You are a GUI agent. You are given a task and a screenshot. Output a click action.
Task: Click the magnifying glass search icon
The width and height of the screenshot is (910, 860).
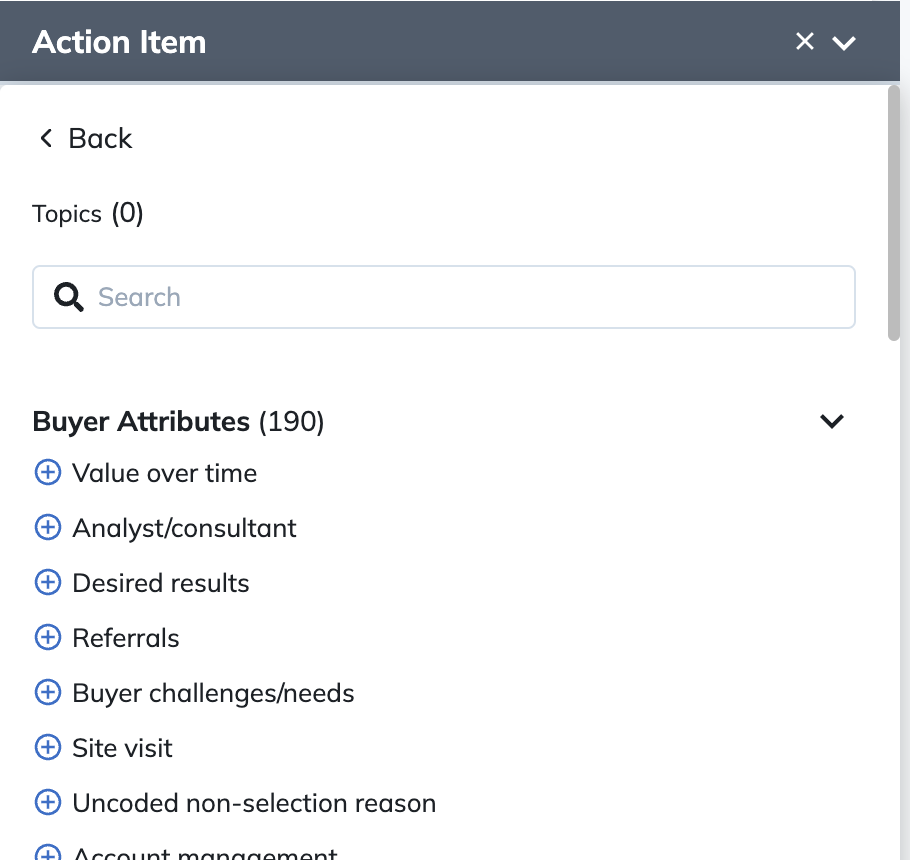point(68,297)
